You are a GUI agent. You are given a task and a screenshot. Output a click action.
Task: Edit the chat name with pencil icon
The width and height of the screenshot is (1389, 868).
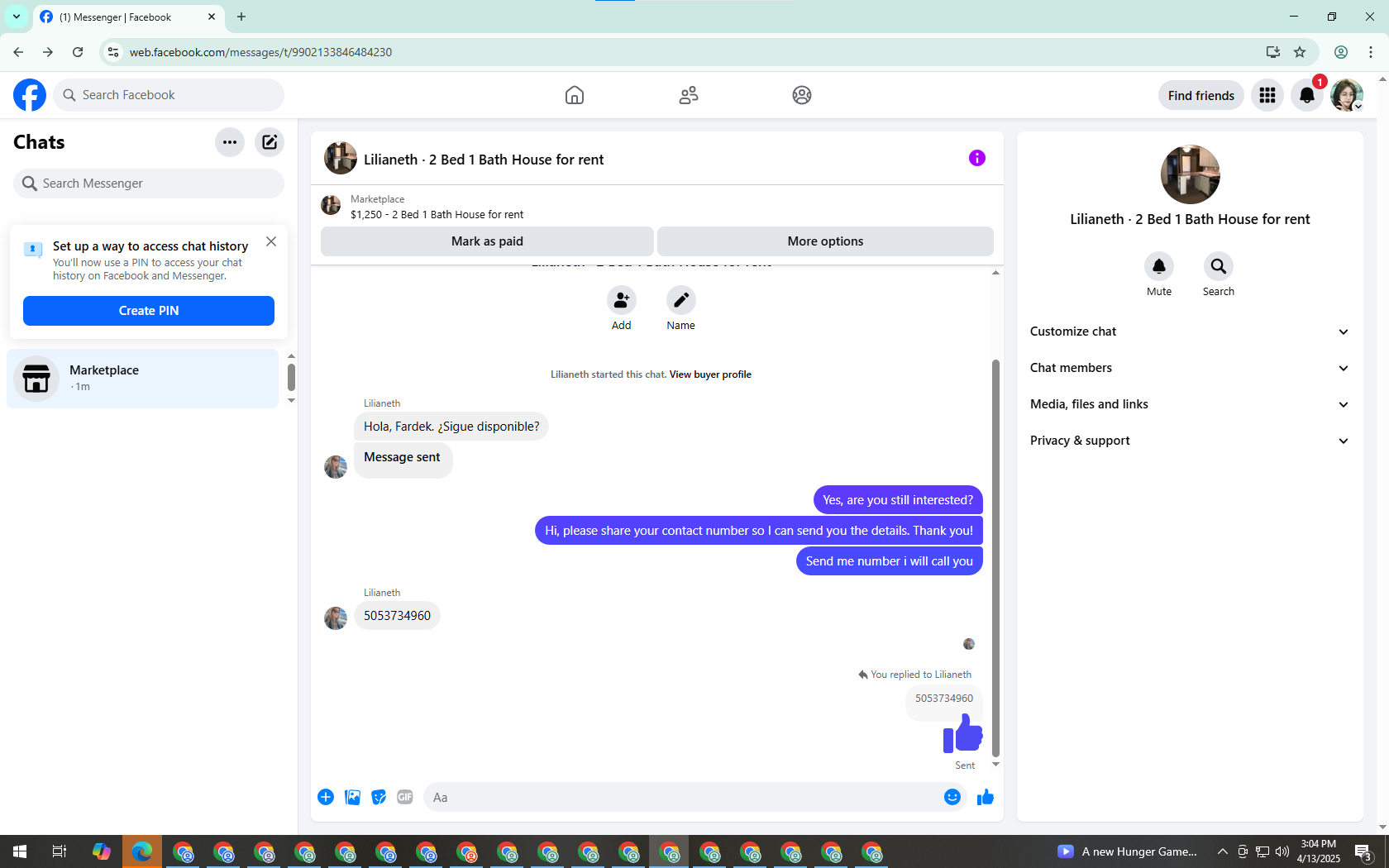[x=681, y=300]
